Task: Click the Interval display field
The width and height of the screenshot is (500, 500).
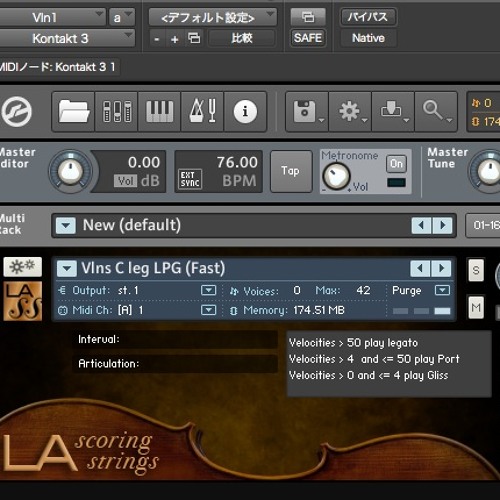Action: point(175,340)
